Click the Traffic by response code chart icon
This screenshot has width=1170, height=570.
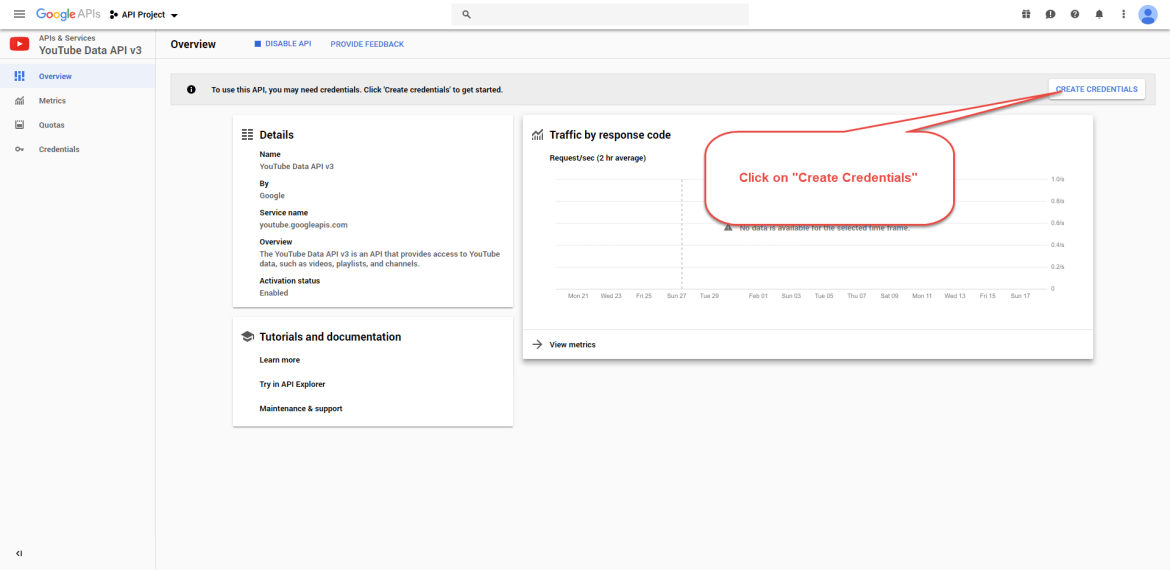[x=537, y=135]
